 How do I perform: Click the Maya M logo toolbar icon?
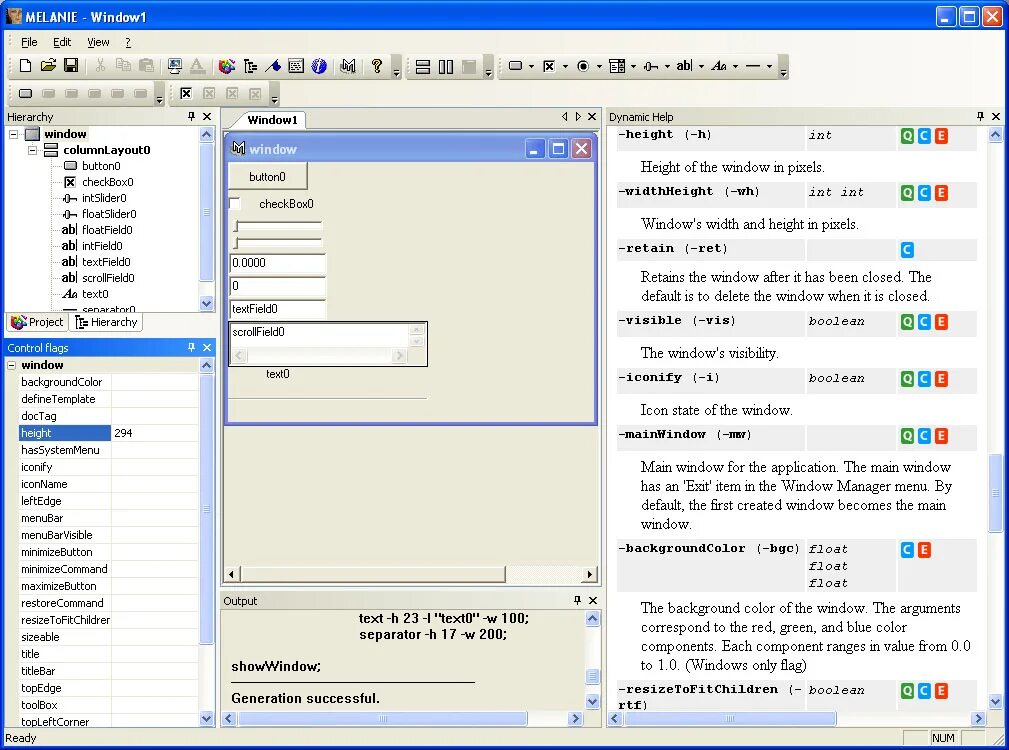click(x=348, y=66)
